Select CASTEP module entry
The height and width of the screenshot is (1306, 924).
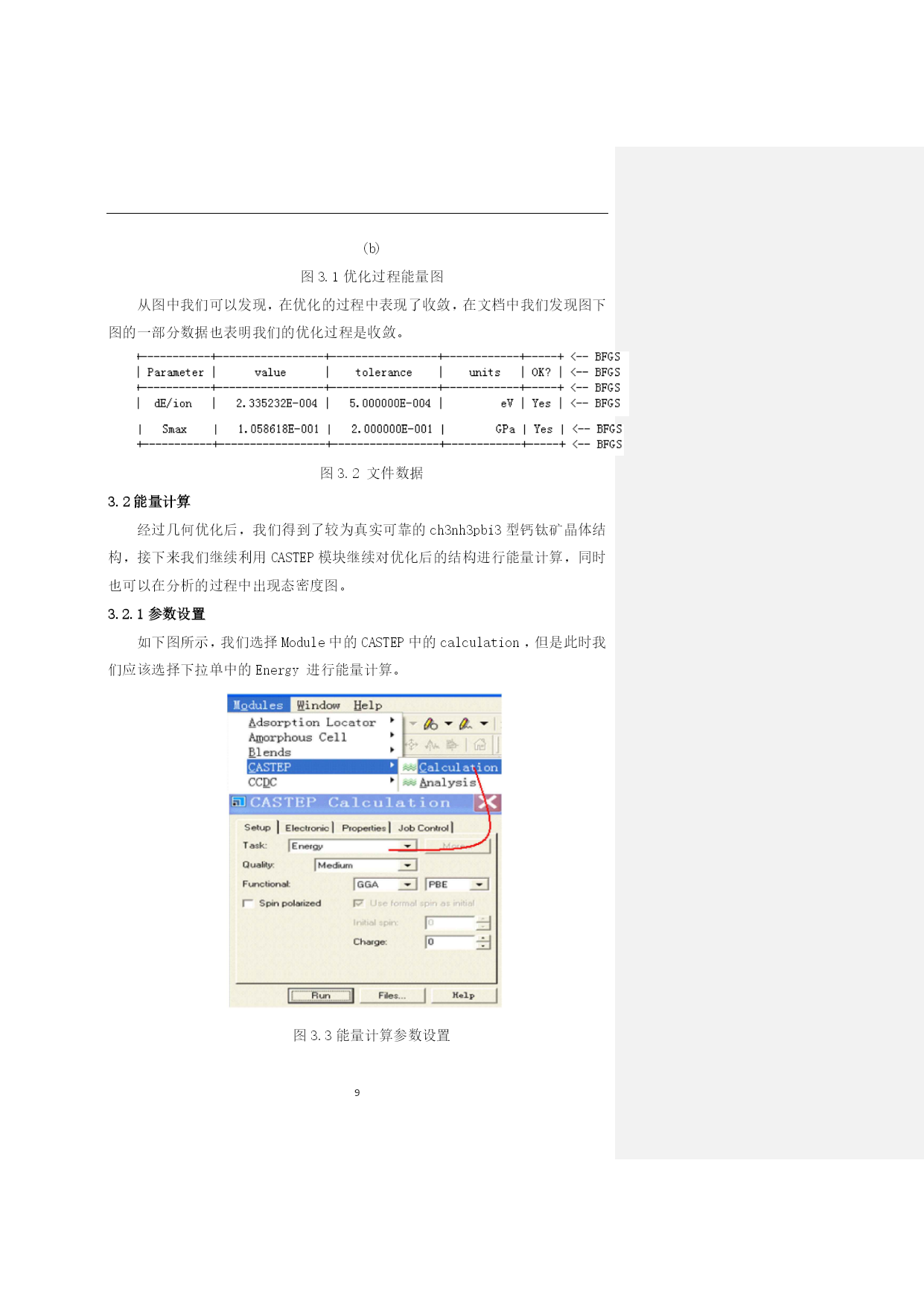[x=321, y=767]
